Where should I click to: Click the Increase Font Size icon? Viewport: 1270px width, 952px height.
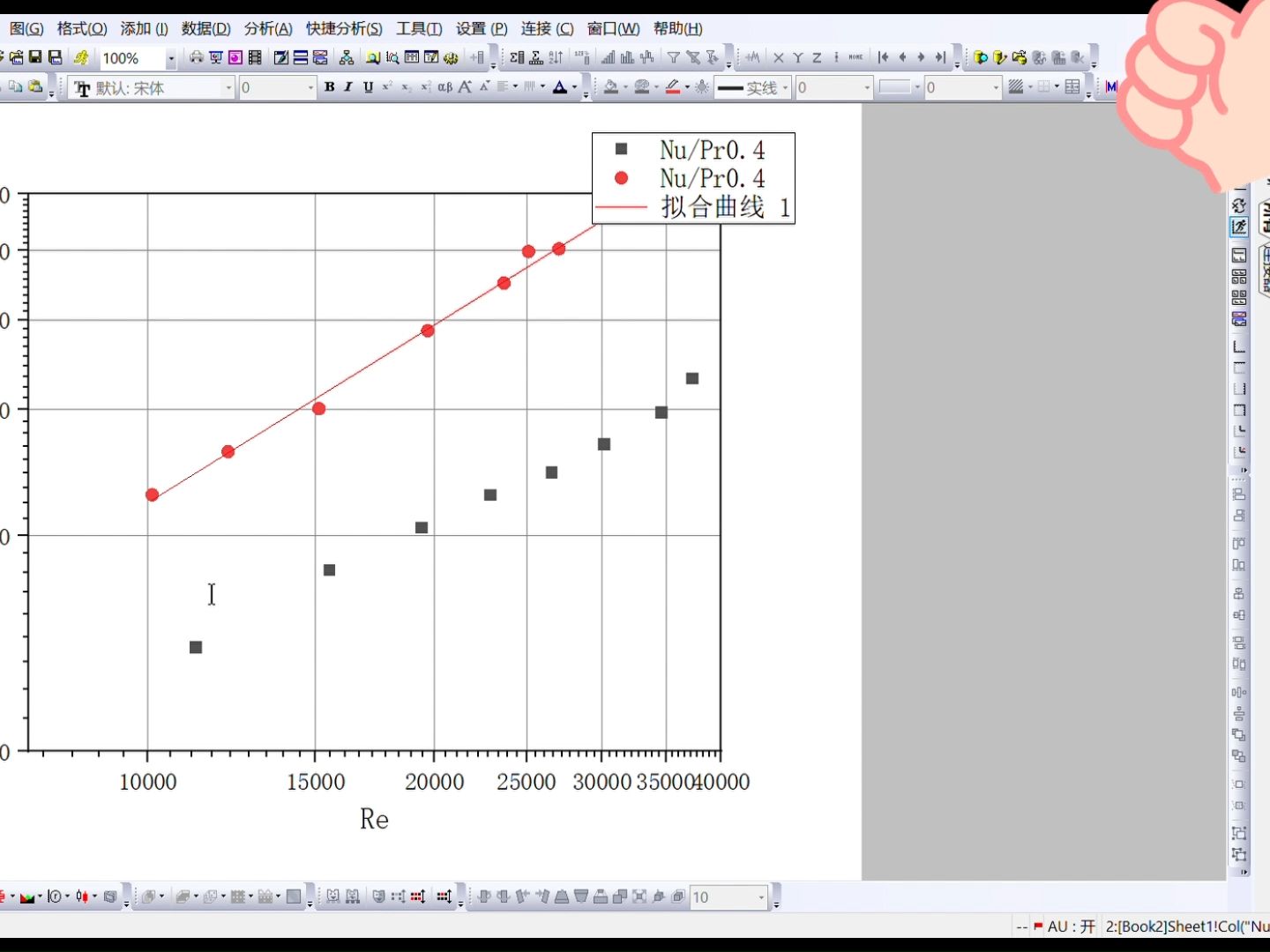pyautogui.click(x=463, y=87)
